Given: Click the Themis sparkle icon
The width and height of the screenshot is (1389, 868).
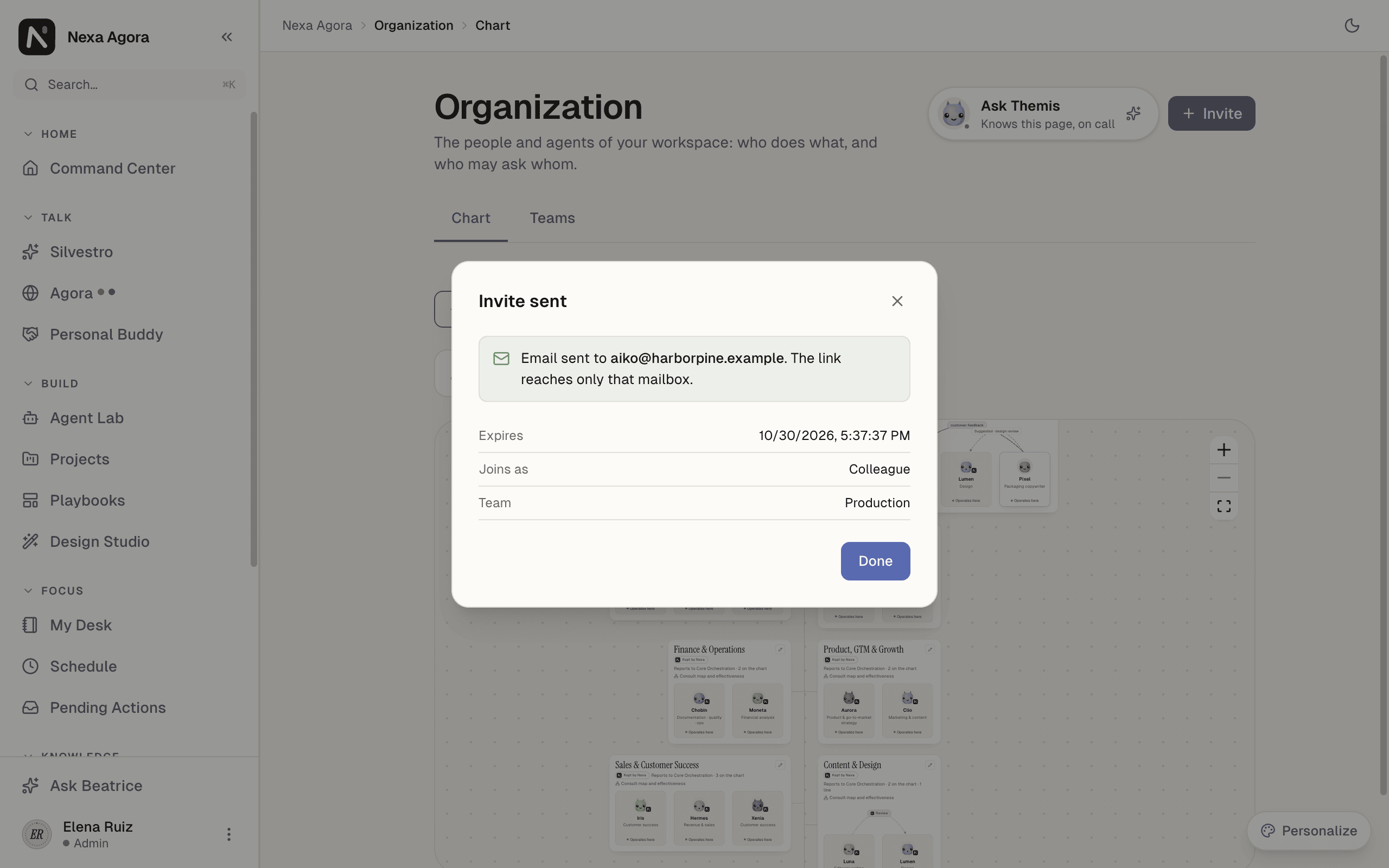Looking at the screenshot, I should click(1133, 114).
